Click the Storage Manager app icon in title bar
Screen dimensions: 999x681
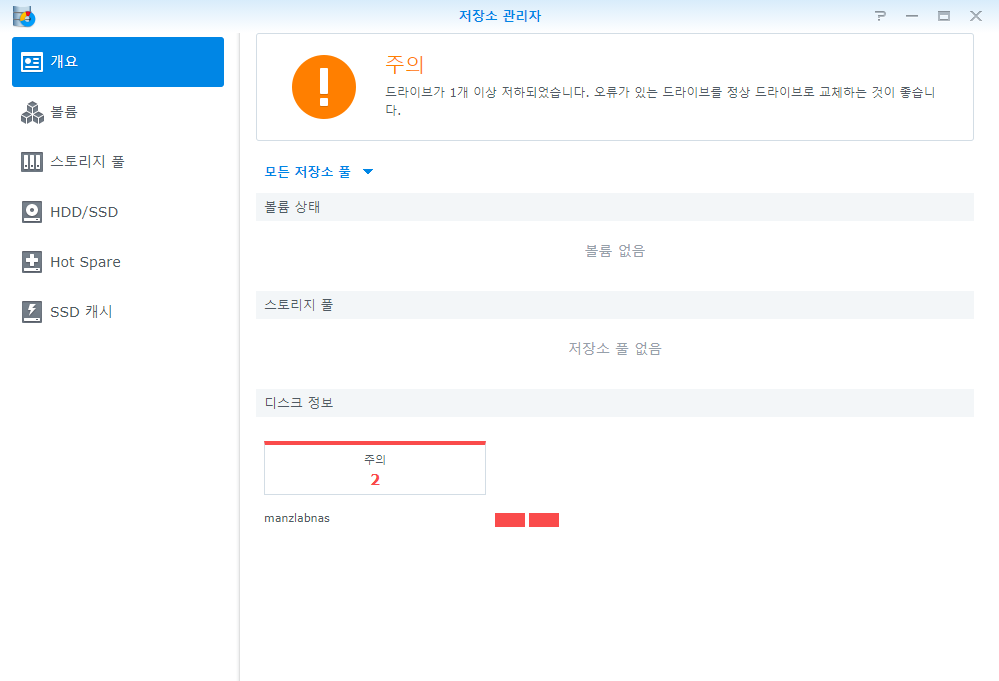[x=23, y=16]
